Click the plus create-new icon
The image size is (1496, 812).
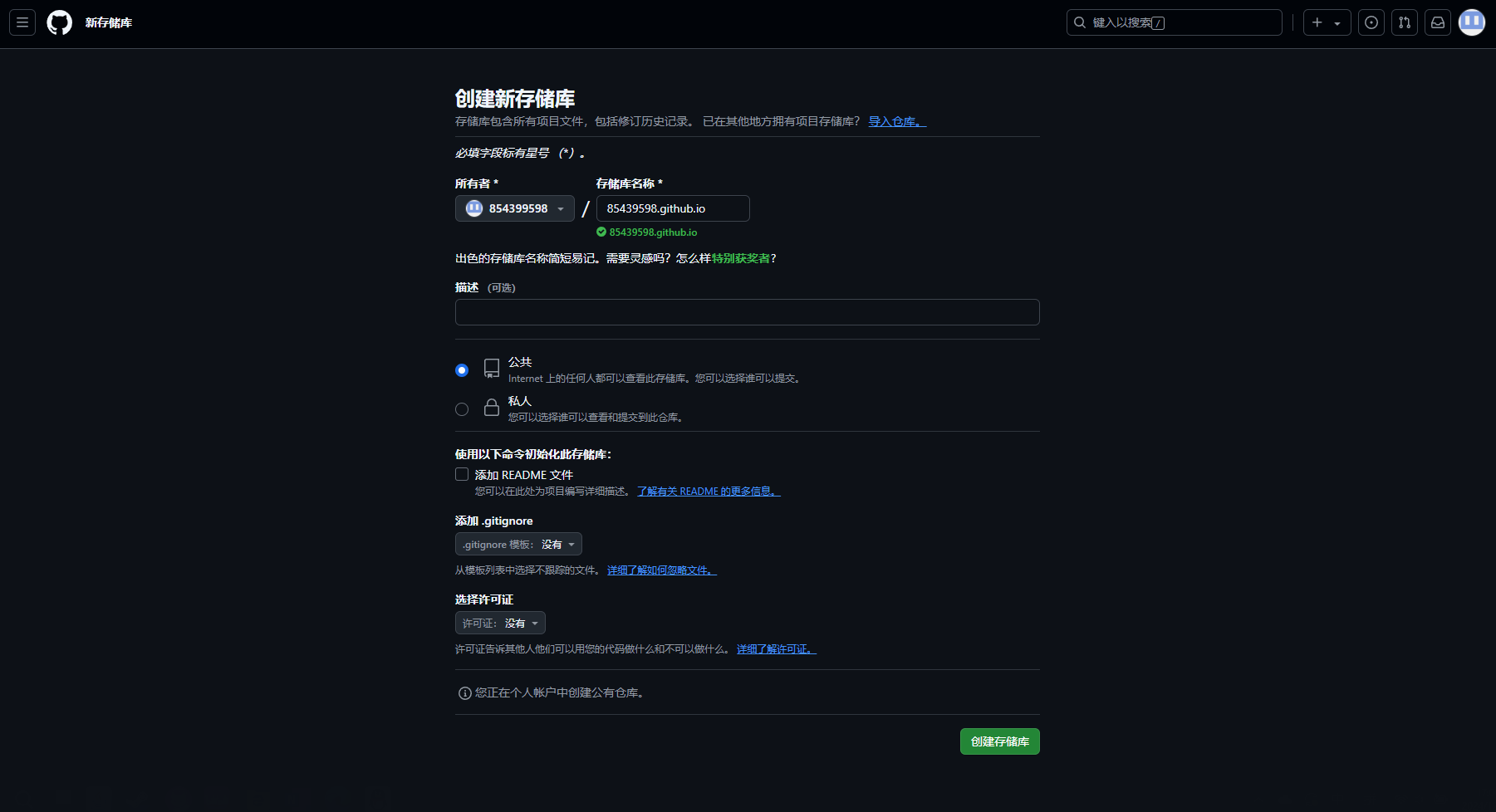click(x=1318, y=22)
